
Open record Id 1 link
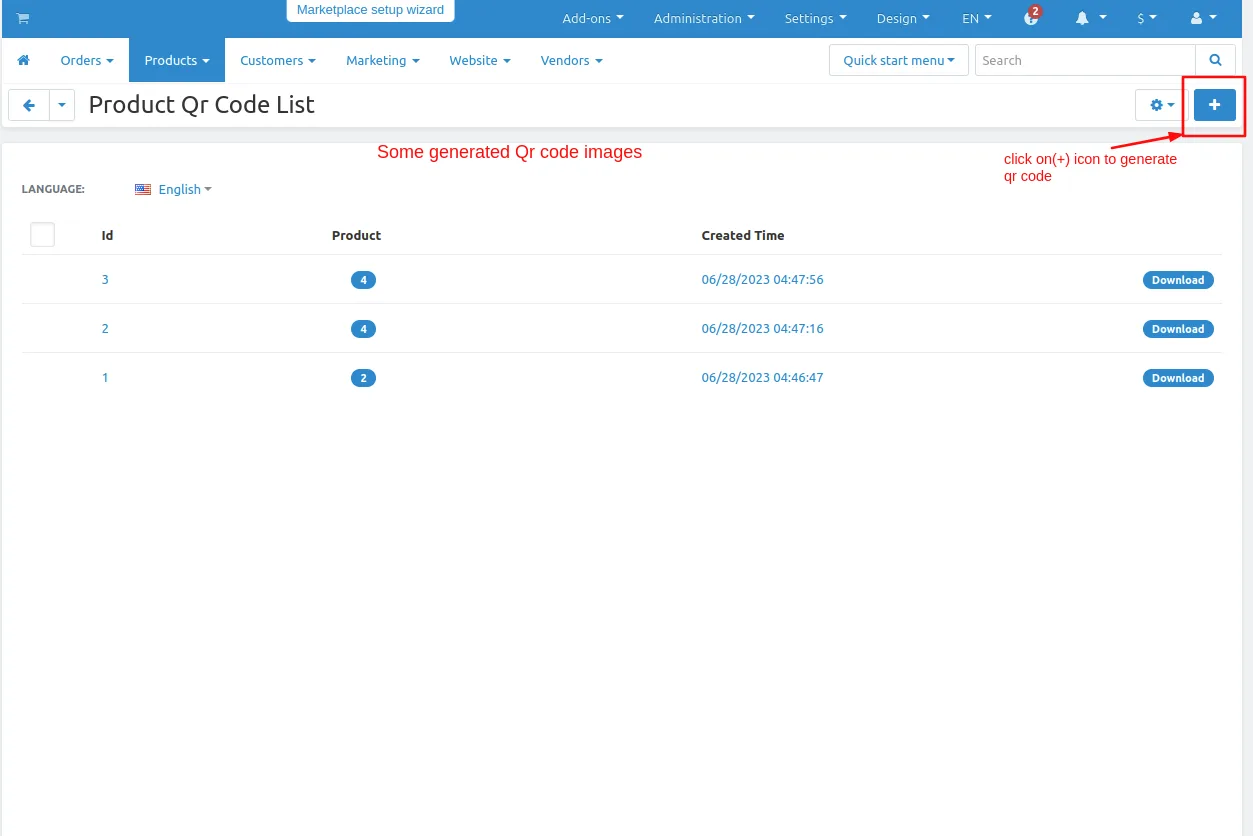[105, 377]
